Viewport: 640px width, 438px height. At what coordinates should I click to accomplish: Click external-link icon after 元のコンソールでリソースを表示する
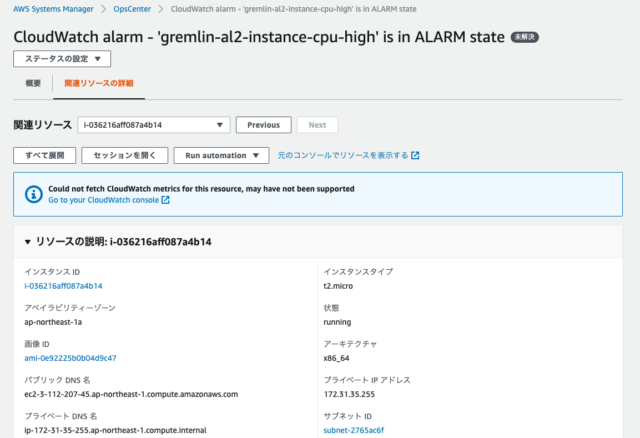coord(415,156)
